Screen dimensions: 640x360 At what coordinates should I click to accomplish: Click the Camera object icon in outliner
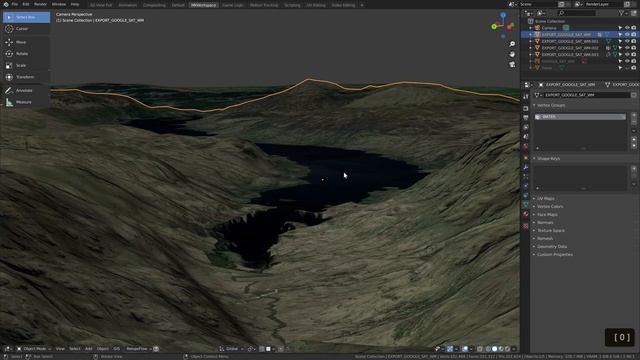coord(537,28)
